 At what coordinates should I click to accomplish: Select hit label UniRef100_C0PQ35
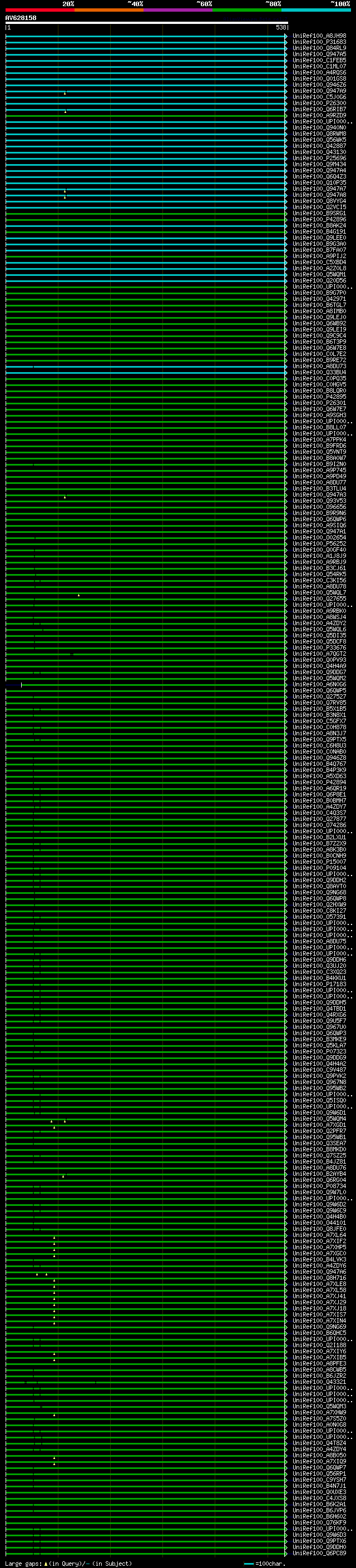[319, 378]
